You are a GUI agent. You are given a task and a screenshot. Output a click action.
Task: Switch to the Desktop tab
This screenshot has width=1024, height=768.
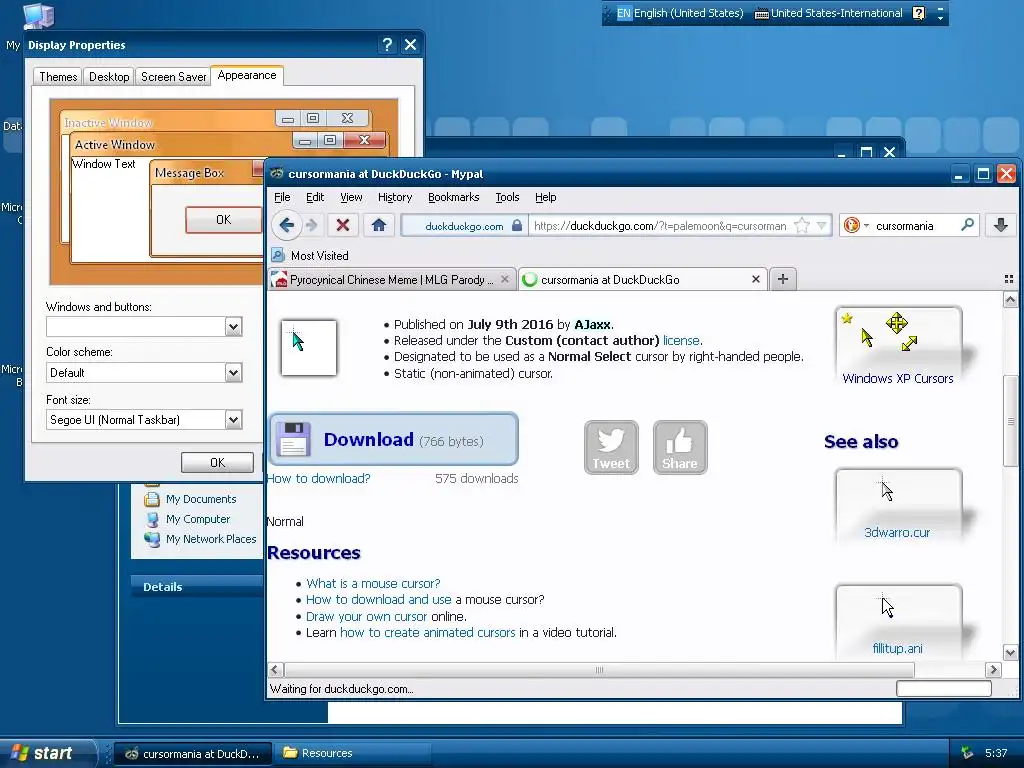tap(109, 76)
